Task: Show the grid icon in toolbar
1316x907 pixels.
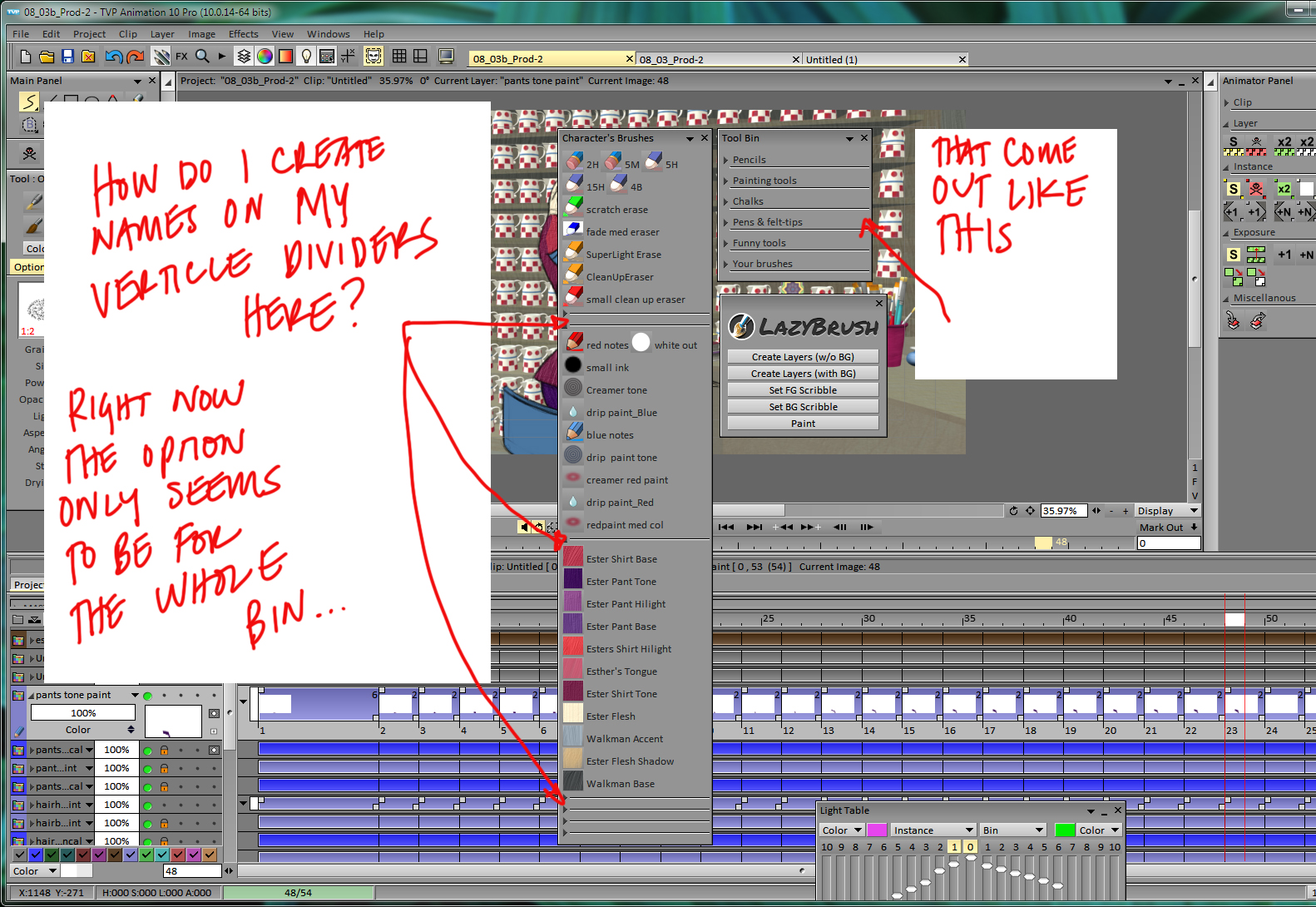Action: click(x=399, y=57)
